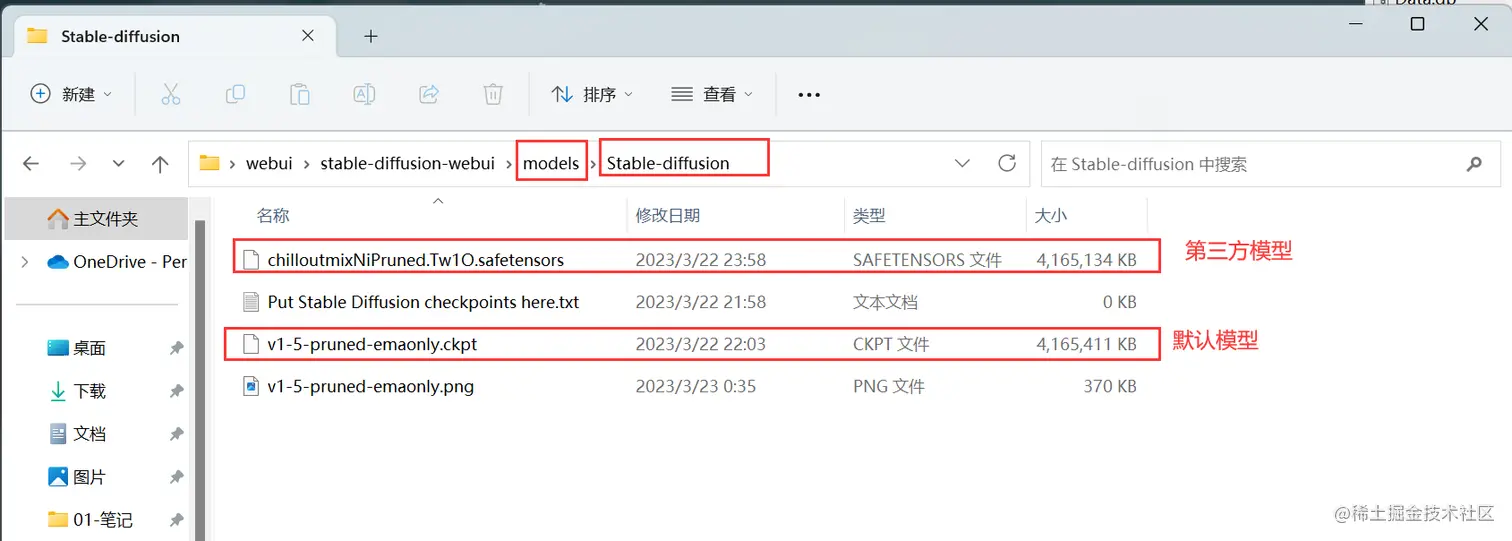The height and width of the screenshot is (541, 1512).
Task: Click the pin icon beside 桌面
Action: click(176, 348)
